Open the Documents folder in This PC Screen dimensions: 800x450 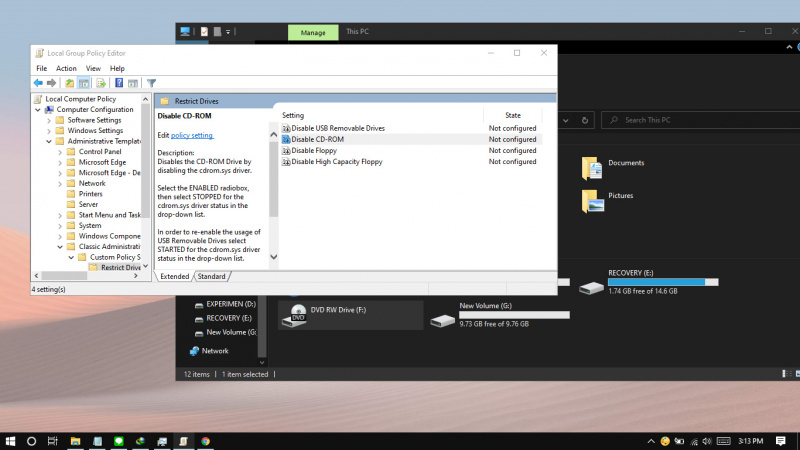(x=613, y=168)
